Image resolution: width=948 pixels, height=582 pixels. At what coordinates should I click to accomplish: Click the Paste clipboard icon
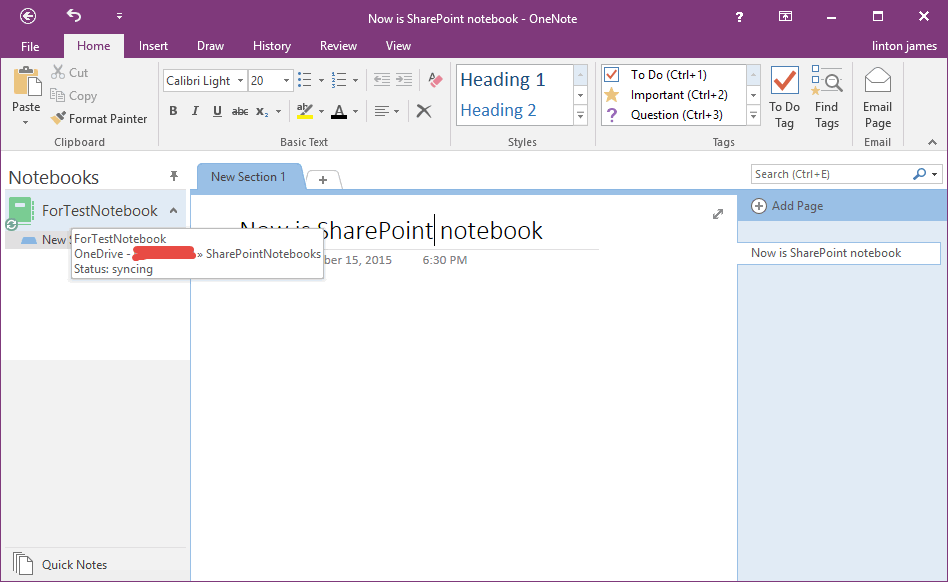pos(27,82)
